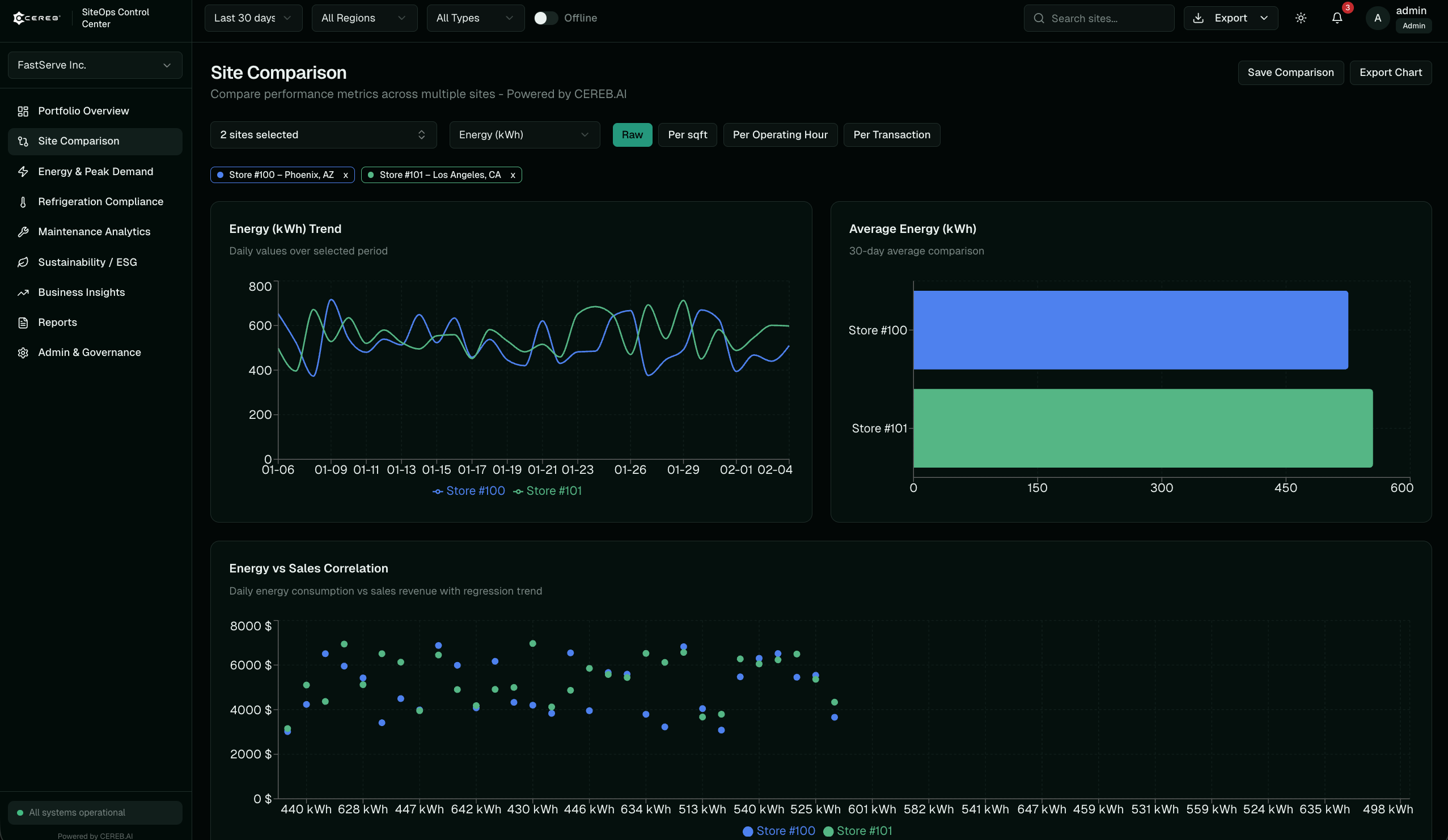Open the Energy (kWh) metric selector

(523, 134)
